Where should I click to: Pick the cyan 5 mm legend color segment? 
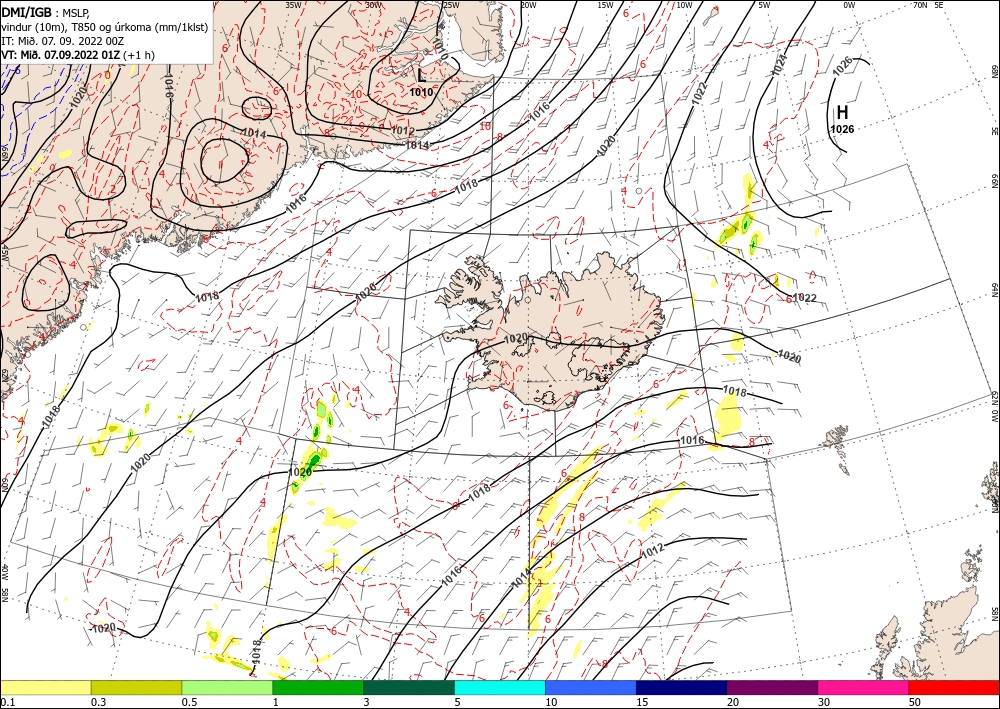tap(500, 687)
